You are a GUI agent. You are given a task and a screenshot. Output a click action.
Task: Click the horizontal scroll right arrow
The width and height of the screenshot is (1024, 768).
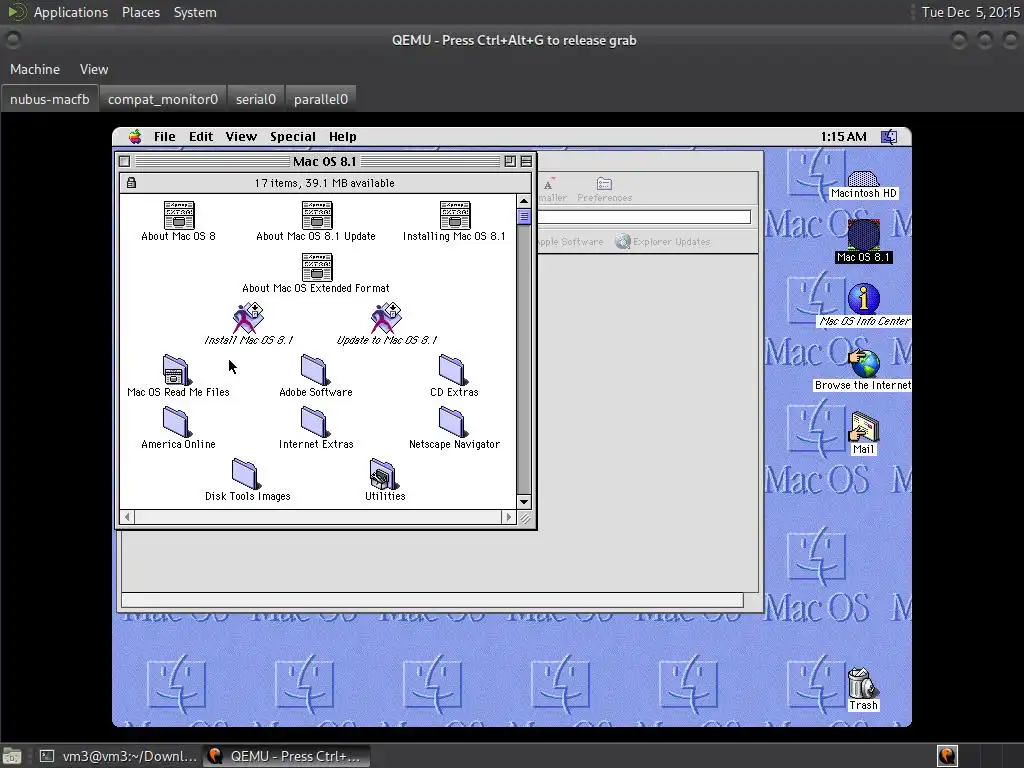tap(509, 517)
